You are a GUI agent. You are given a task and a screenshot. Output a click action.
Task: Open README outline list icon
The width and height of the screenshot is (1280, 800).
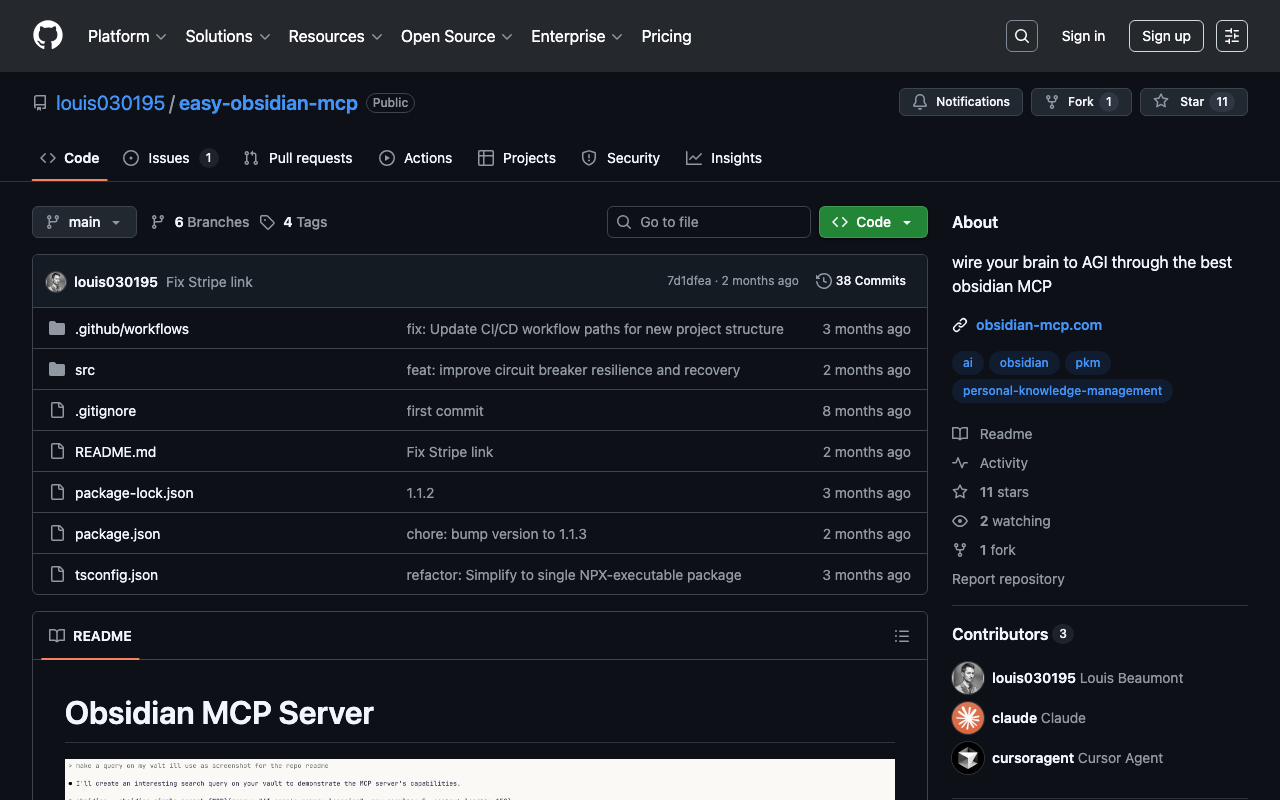point(901,636)
